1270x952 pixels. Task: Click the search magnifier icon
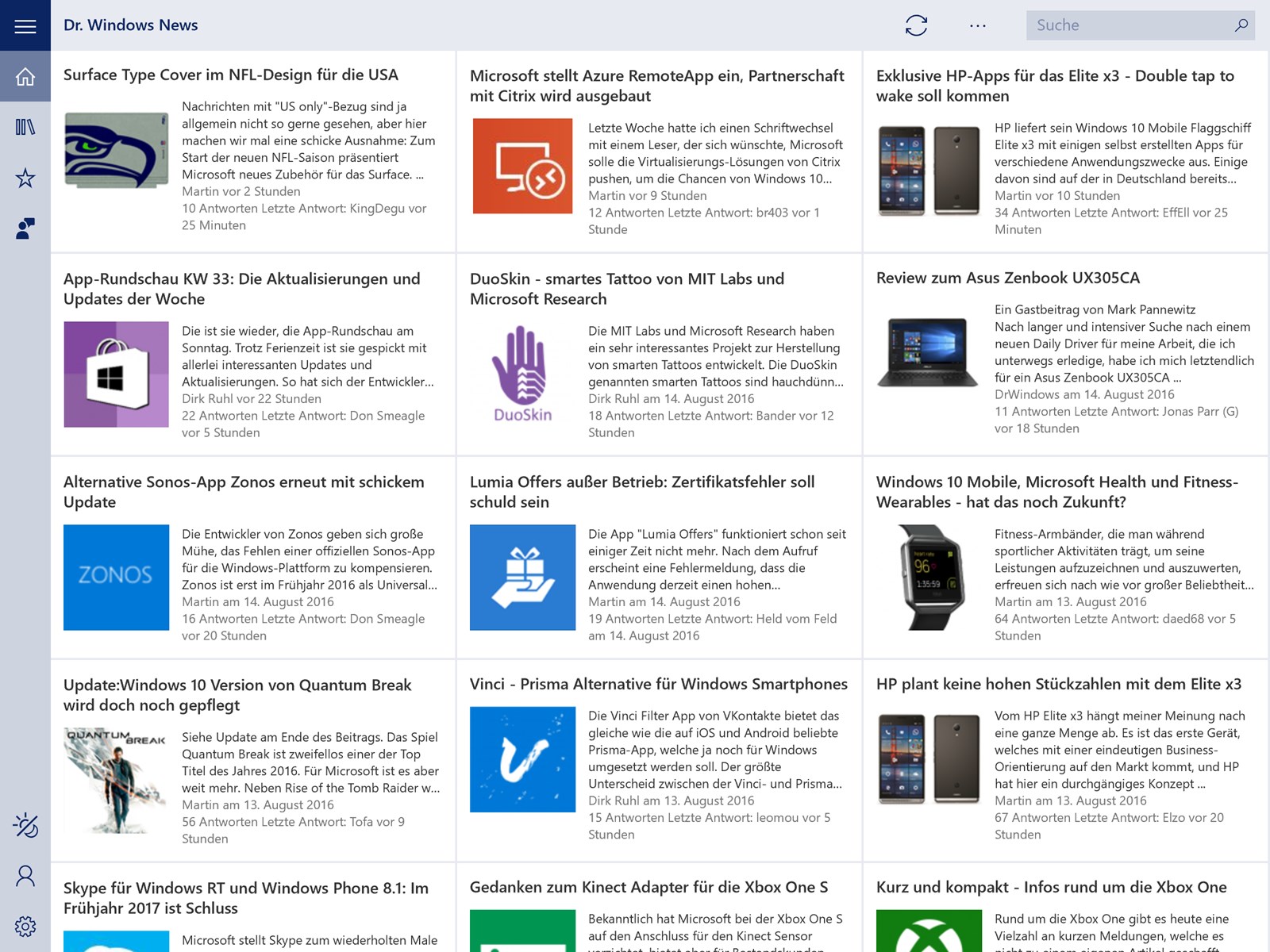pyautogui.click(x=1241, y=25)
